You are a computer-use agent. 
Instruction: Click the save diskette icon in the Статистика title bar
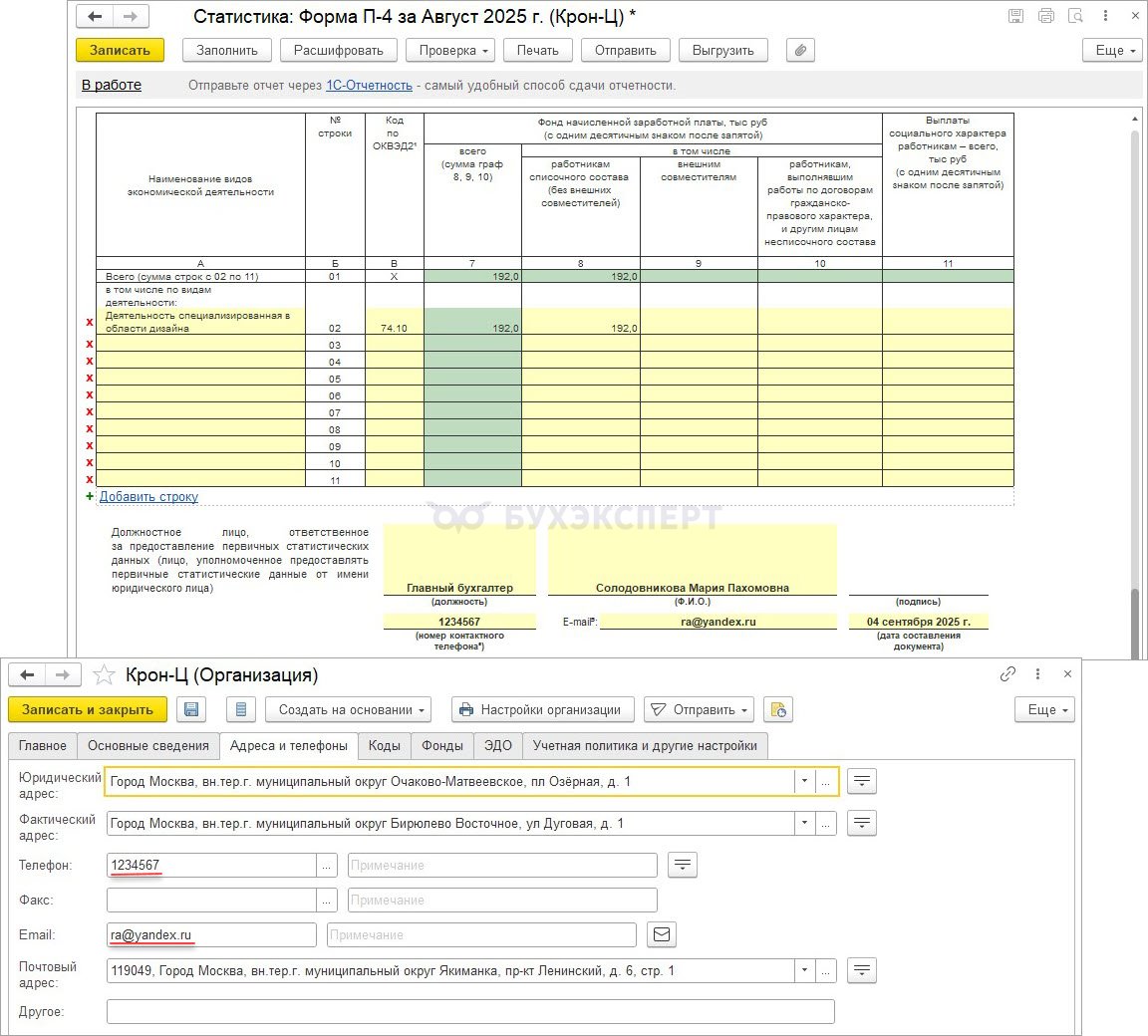(1015, 16)
